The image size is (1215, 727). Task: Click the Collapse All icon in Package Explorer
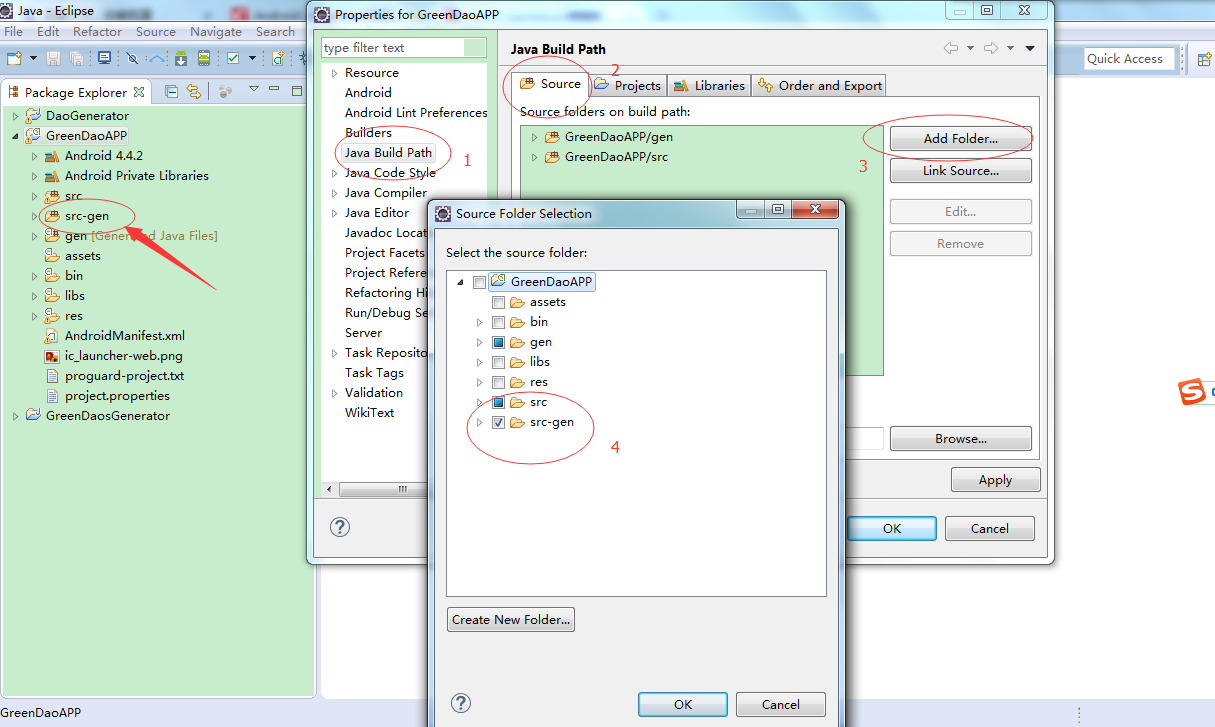point(171,91)
